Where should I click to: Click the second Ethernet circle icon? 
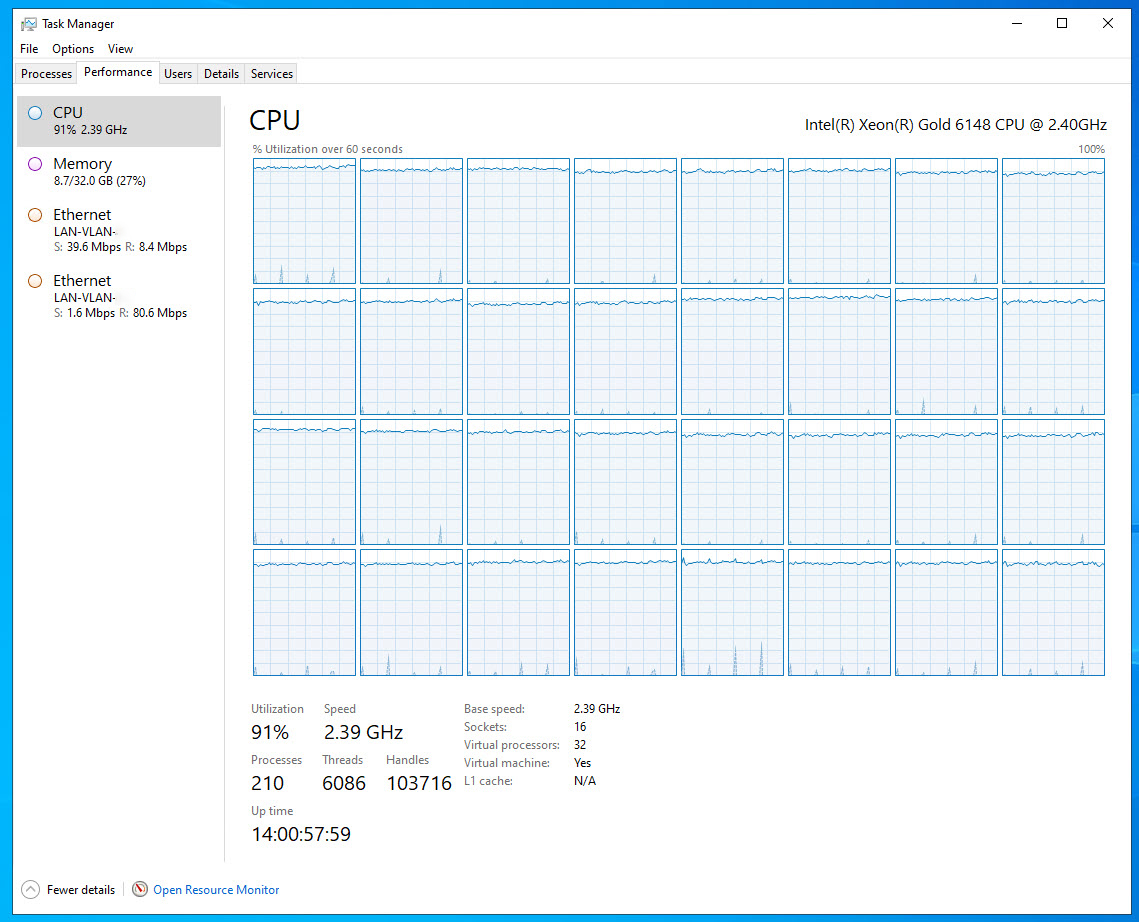click(x=35, y=281)
